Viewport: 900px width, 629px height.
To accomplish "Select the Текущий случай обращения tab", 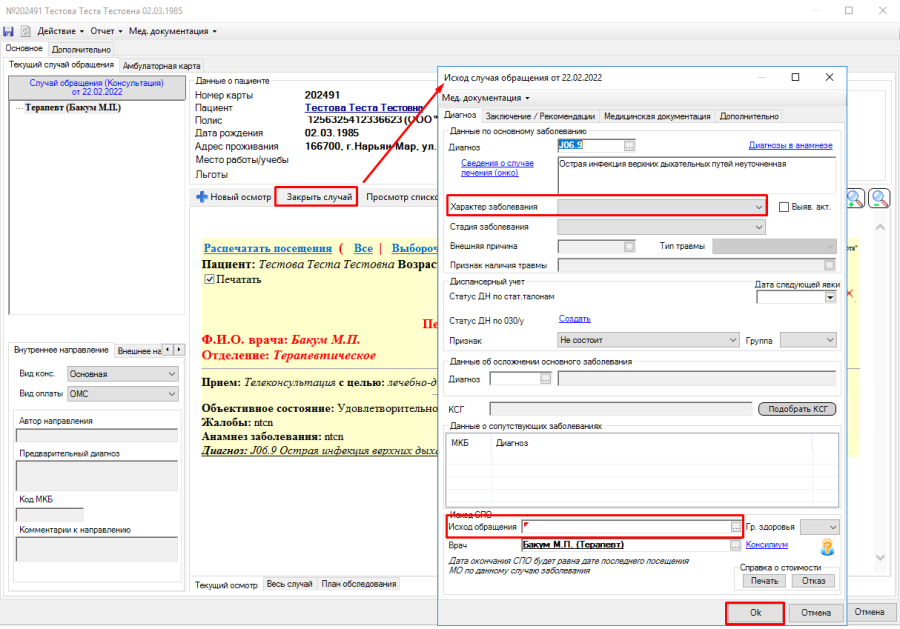I will click(61, 64).
